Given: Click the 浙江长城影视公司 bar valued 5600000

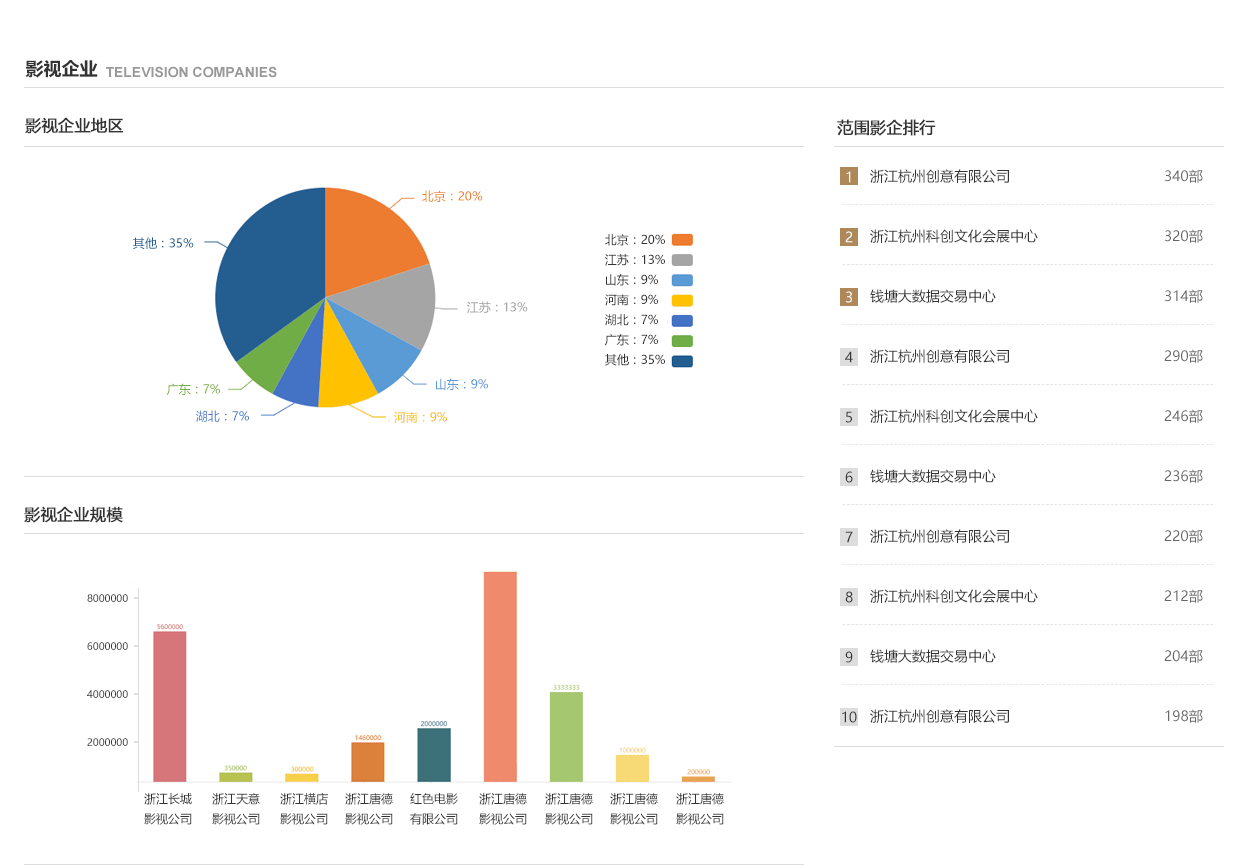Looking at the screenshot, I should (170, 706).
